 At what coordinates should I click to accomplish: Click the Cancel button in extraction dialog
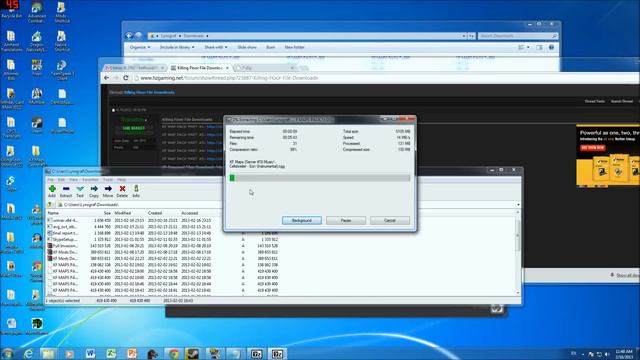click(x=390, y=220)
